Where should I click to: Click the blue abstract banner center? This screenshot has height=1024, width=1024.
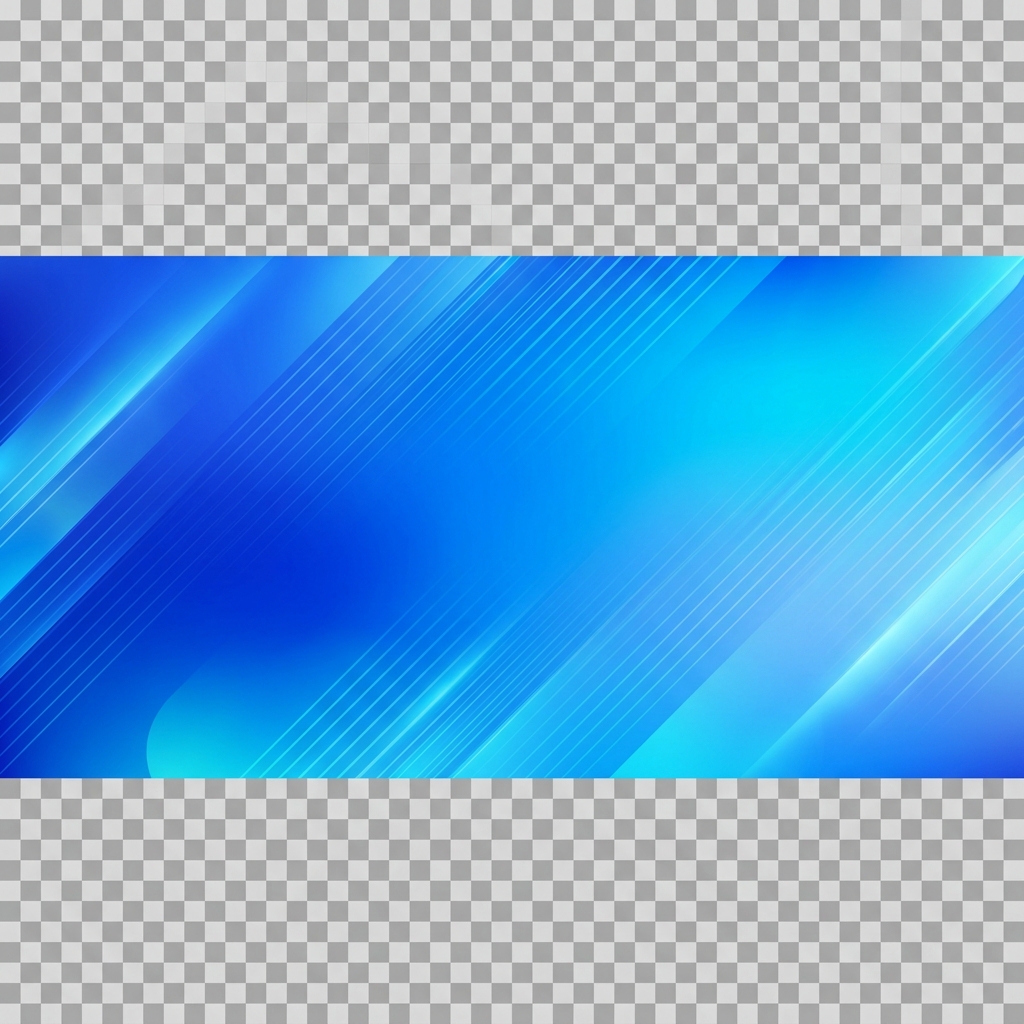point(512,517)
